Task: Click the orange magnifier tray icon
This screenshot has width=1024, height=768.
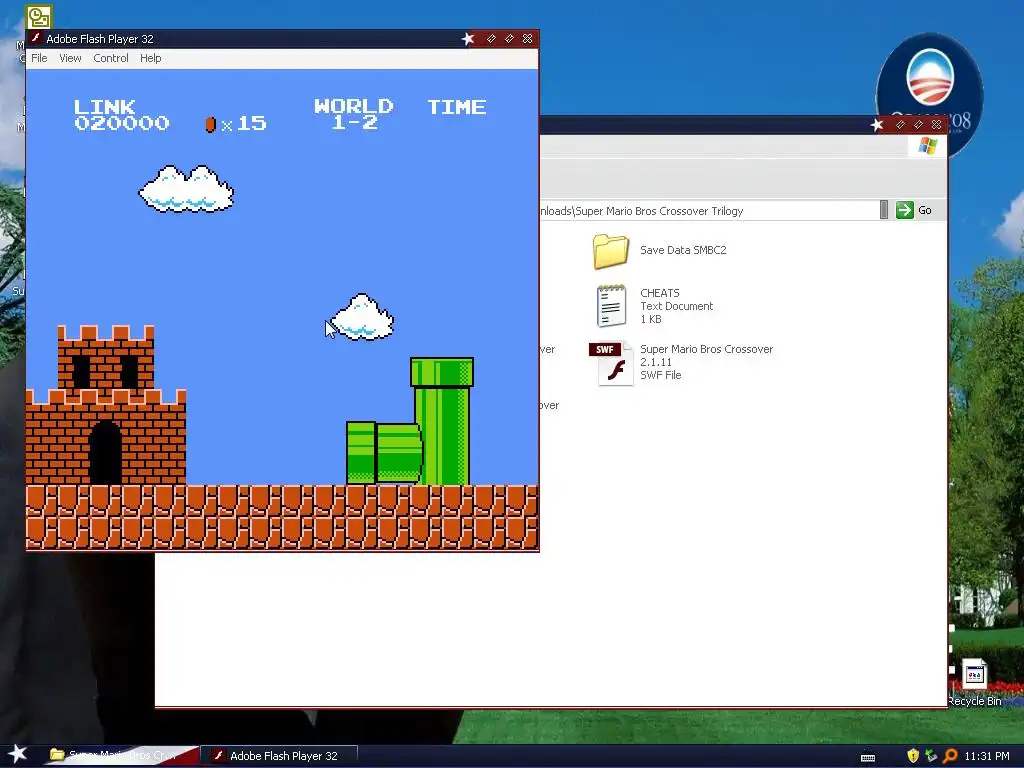Action: pyautogui.click(x=950, y=756)
